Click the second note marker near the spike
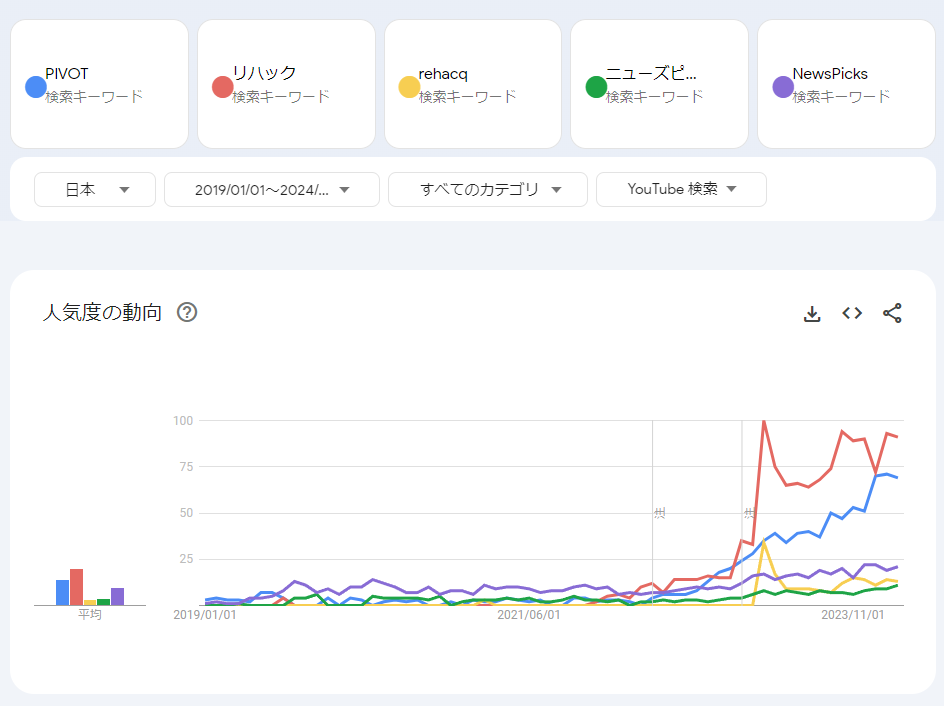The height and width of the screenshot is (706, 944). point(749,513)
